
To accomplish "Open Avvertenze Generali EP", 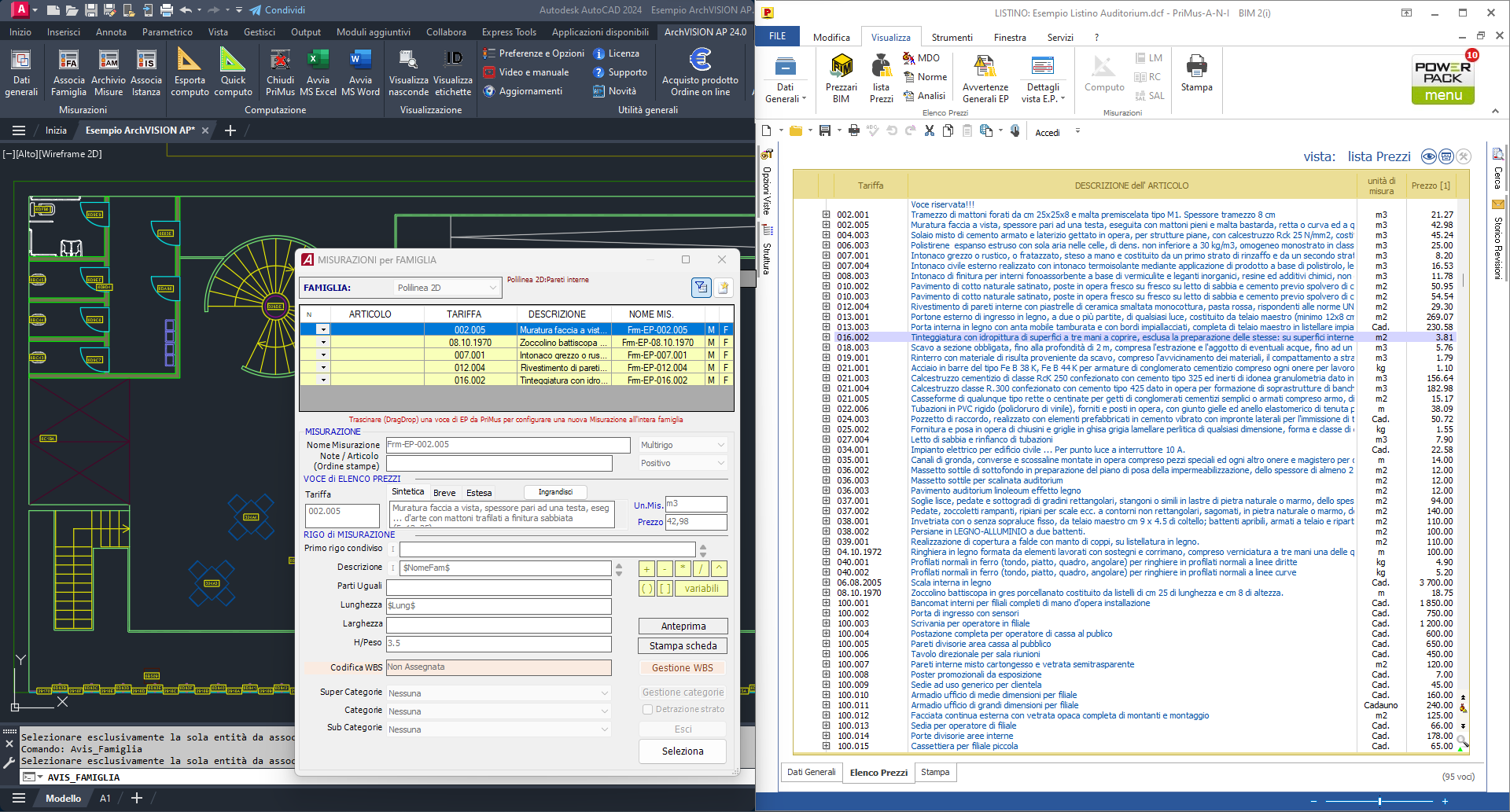I will 985,78.
